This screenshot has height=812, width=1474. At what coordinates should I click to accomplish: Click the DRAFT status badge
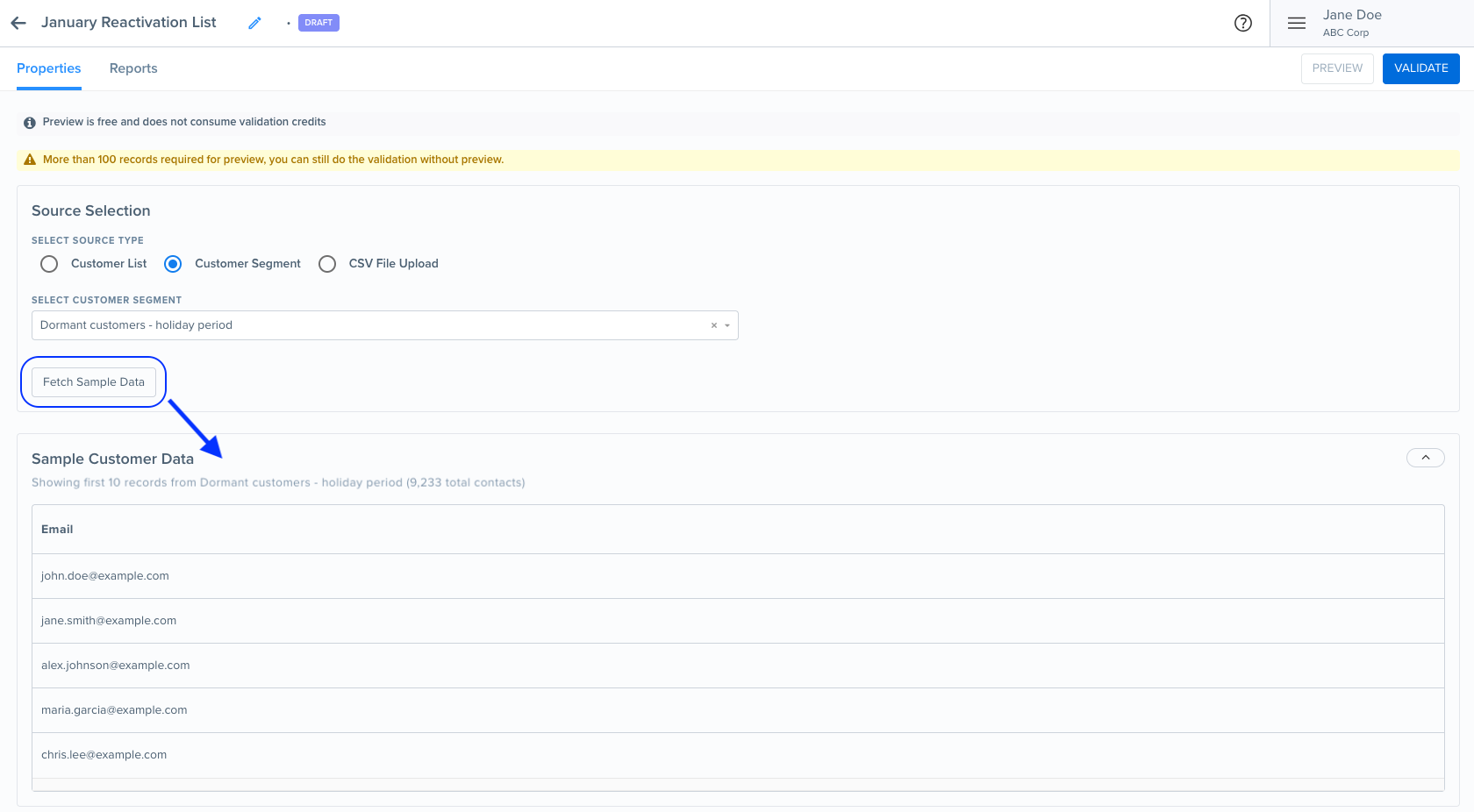click(318, 22)
